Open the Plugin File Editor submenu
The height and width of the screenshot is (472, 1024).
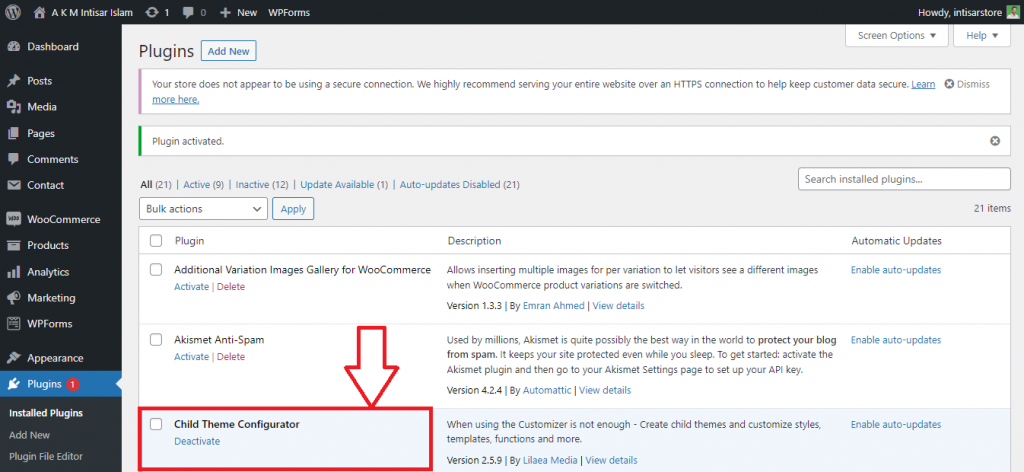point(46,456)
